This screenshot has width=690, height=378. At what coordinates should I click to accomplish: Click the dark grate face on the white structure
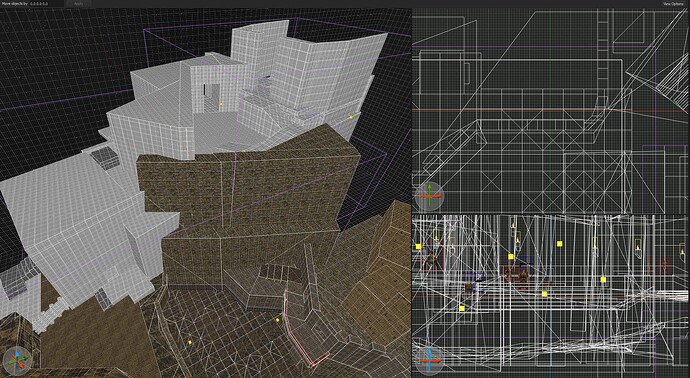coord(105,157)
